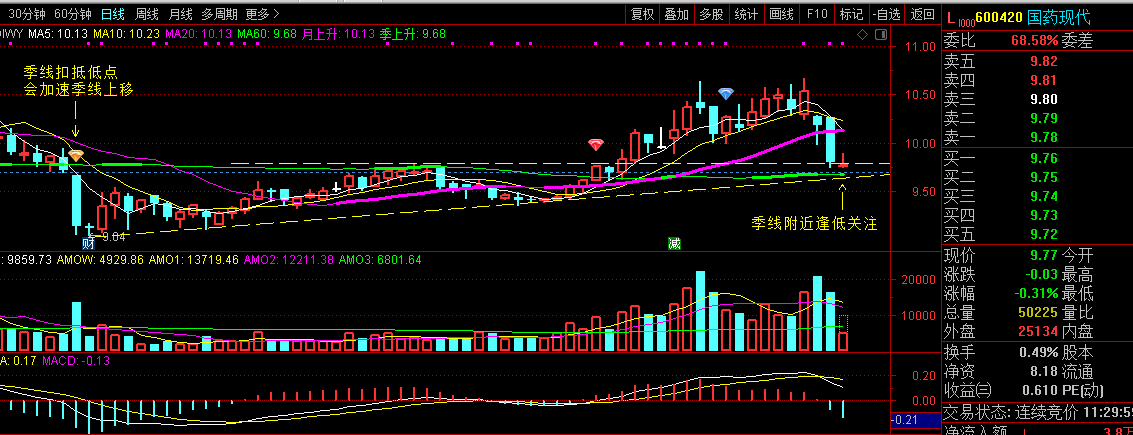Click the 卖二 price 9.79

pos(1043,119)
